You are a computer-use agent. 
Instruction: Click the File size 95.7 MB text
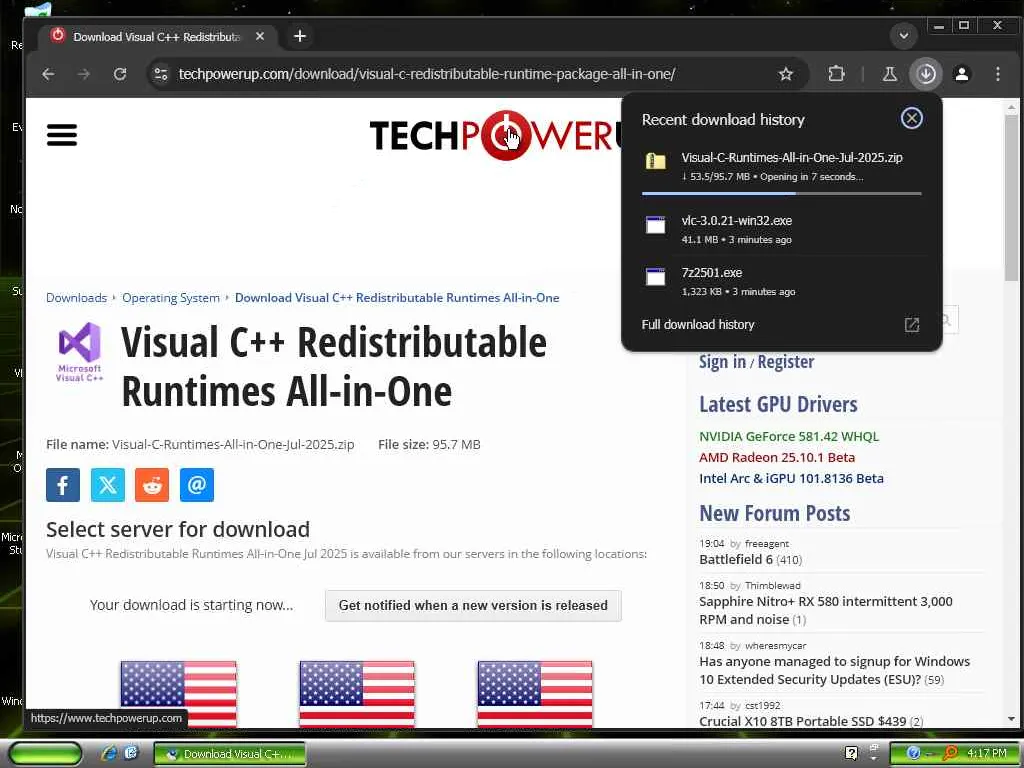click(x=429, y=445)
